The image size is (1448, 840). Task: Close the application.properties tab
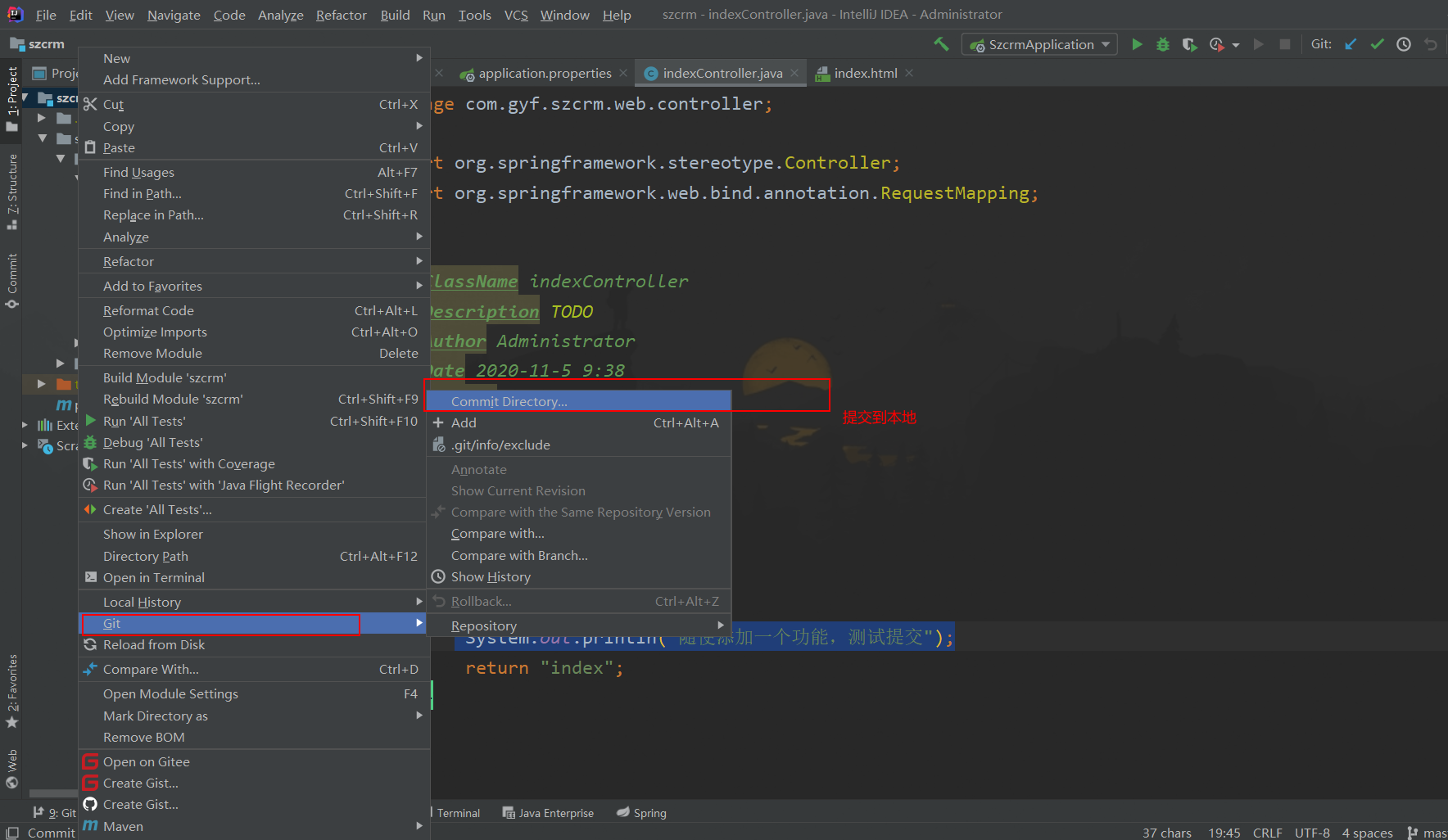click(624, 73)
